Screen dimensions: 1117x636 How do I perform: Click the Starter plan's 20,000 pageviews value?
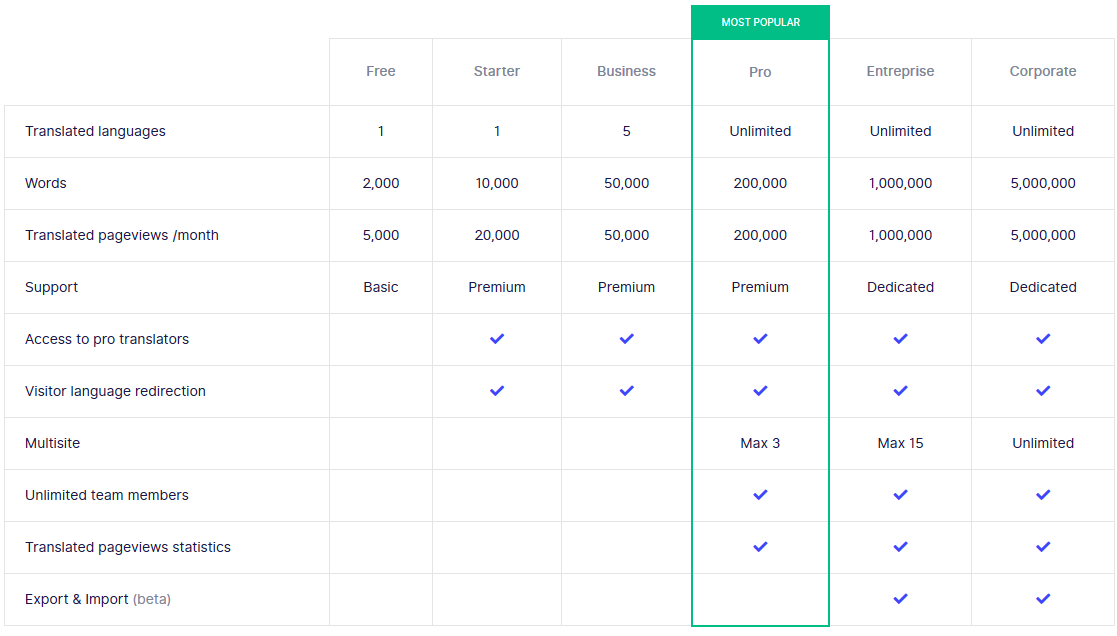pyautogui.click(x=497, y=235)
